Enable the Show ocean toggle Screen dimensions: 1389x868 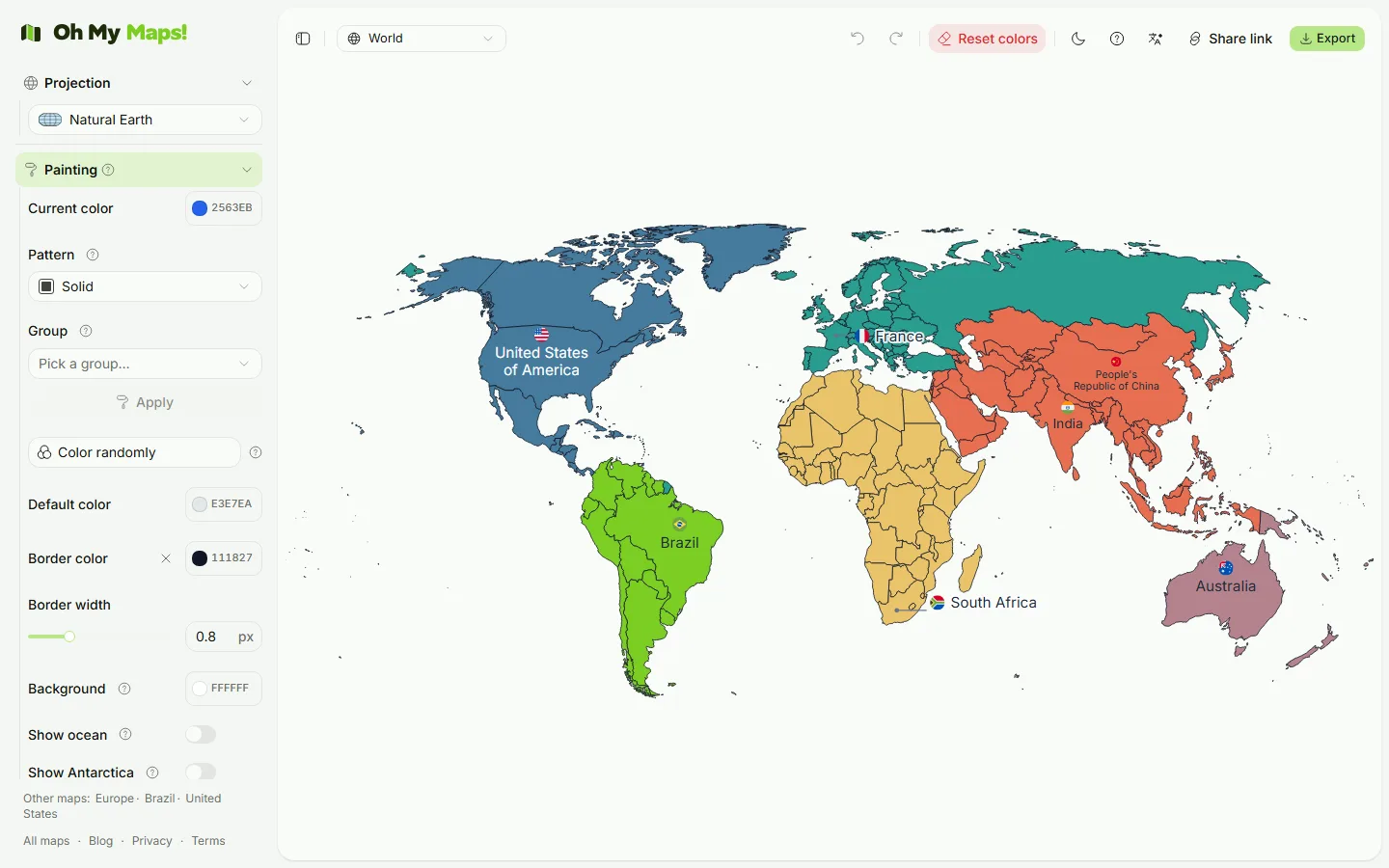(x=201, y=735)
